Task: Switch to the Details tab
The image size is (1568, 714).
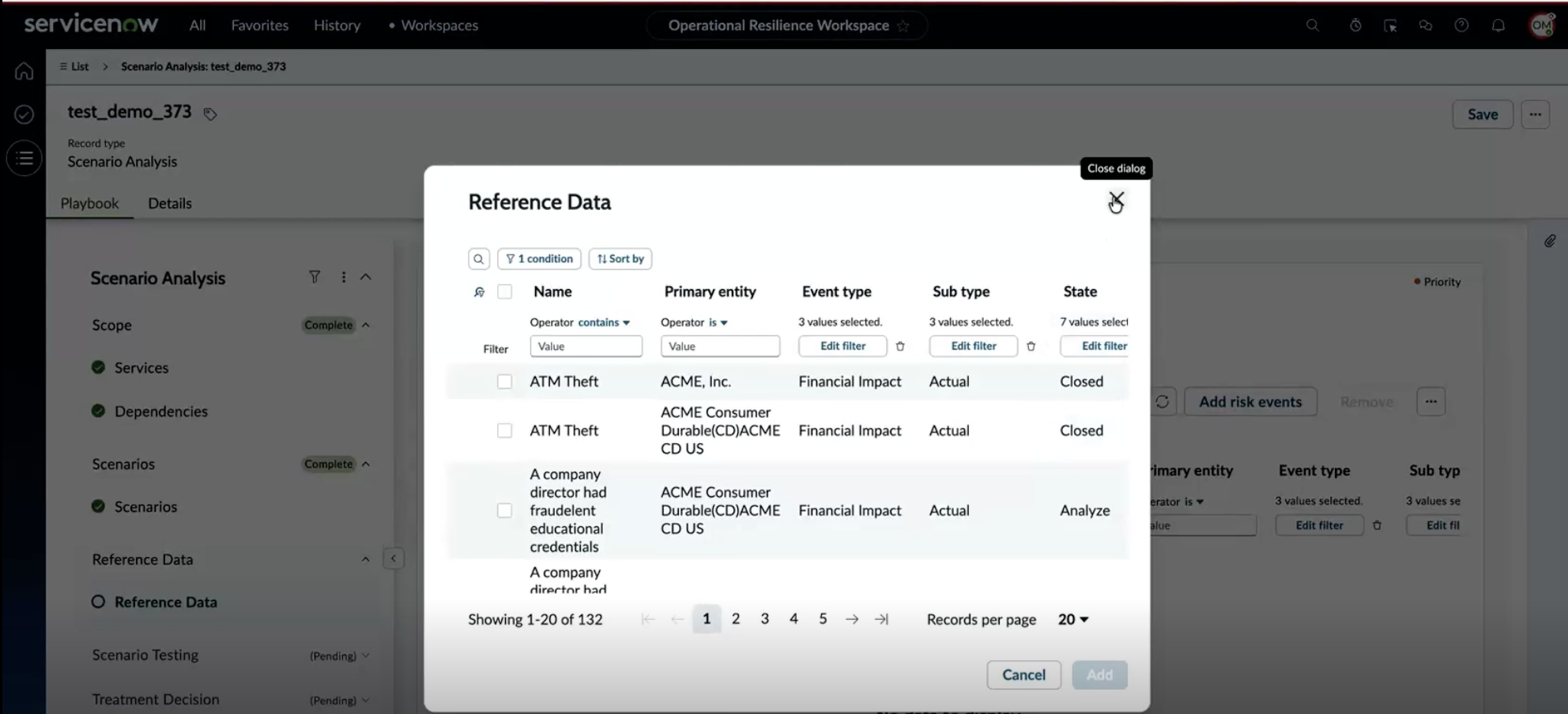Action: 170,204
